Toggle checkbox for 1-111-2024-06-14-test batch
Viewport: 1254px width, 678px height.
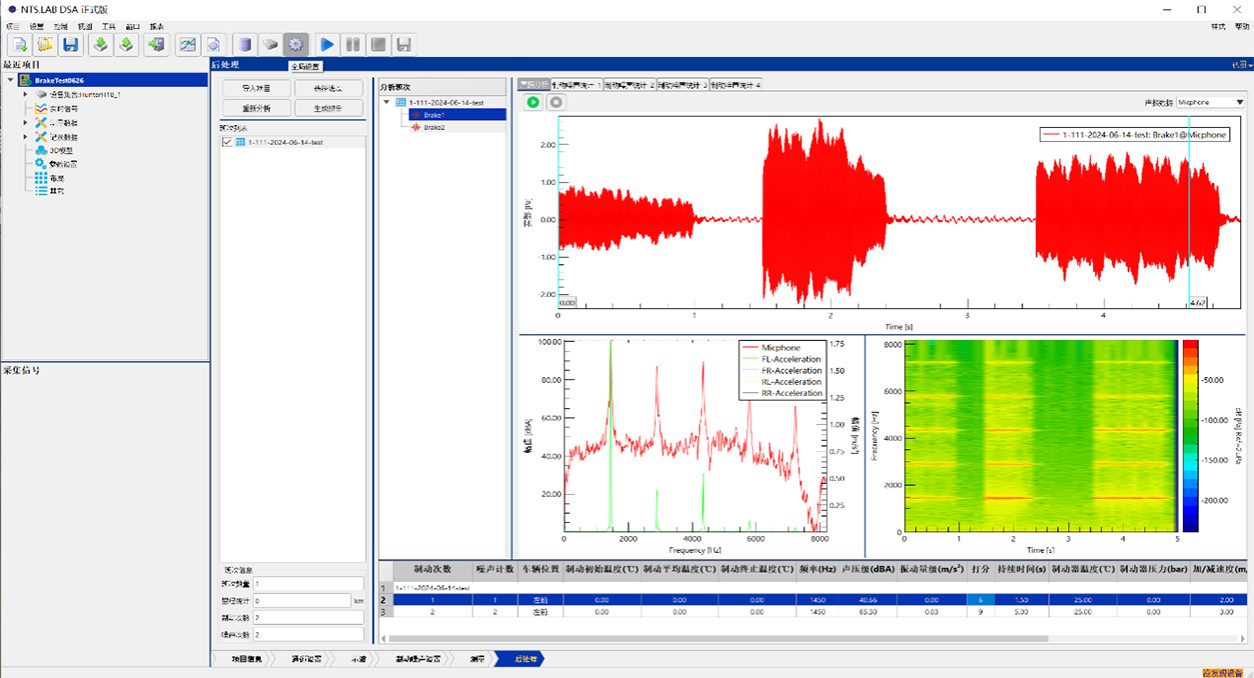pos(227,142)
